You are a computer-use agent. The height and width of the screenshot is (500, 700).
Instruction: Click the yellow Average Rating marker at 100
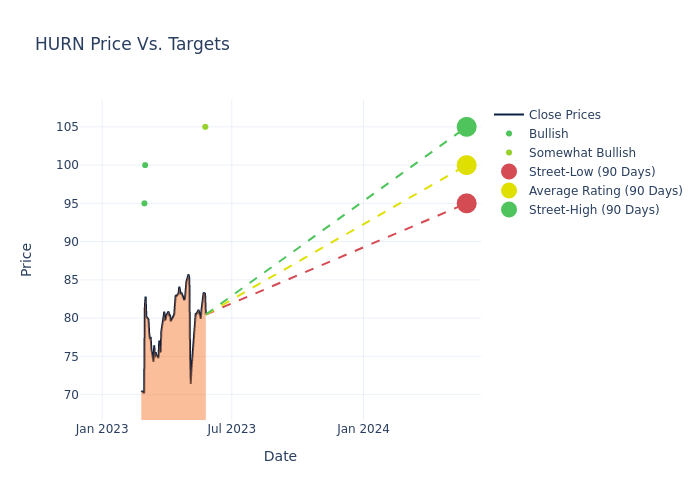[466, 165]
